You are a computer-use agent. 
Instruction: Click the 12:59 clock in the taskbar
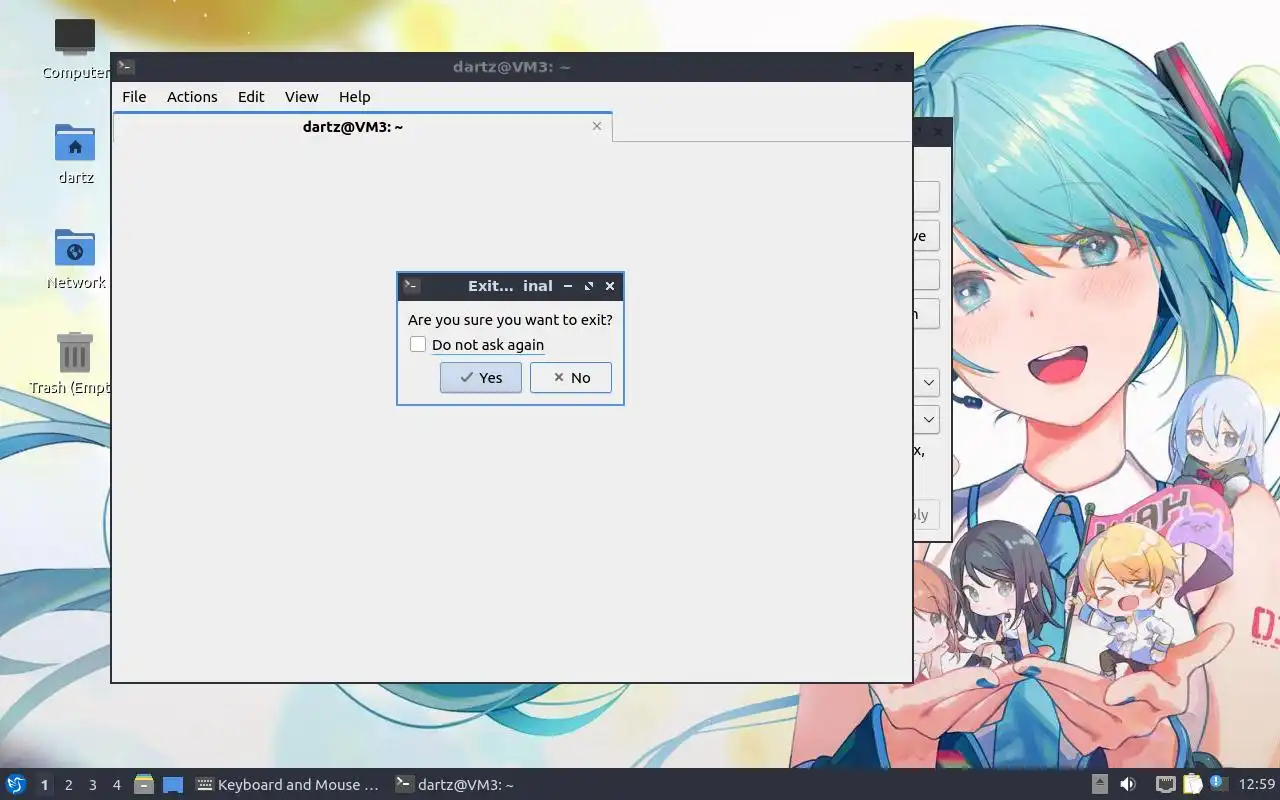1257,785
